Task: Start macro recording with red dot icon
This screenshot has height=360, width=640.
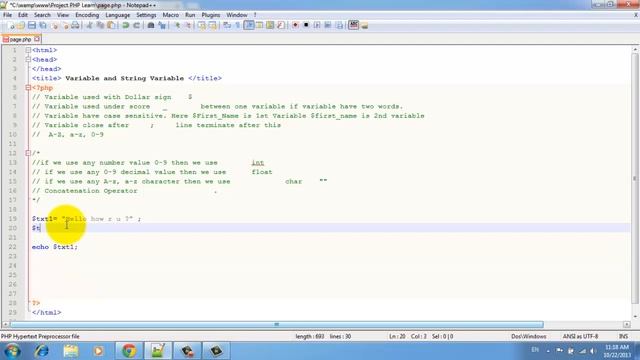Action: (x=295, y=25)
